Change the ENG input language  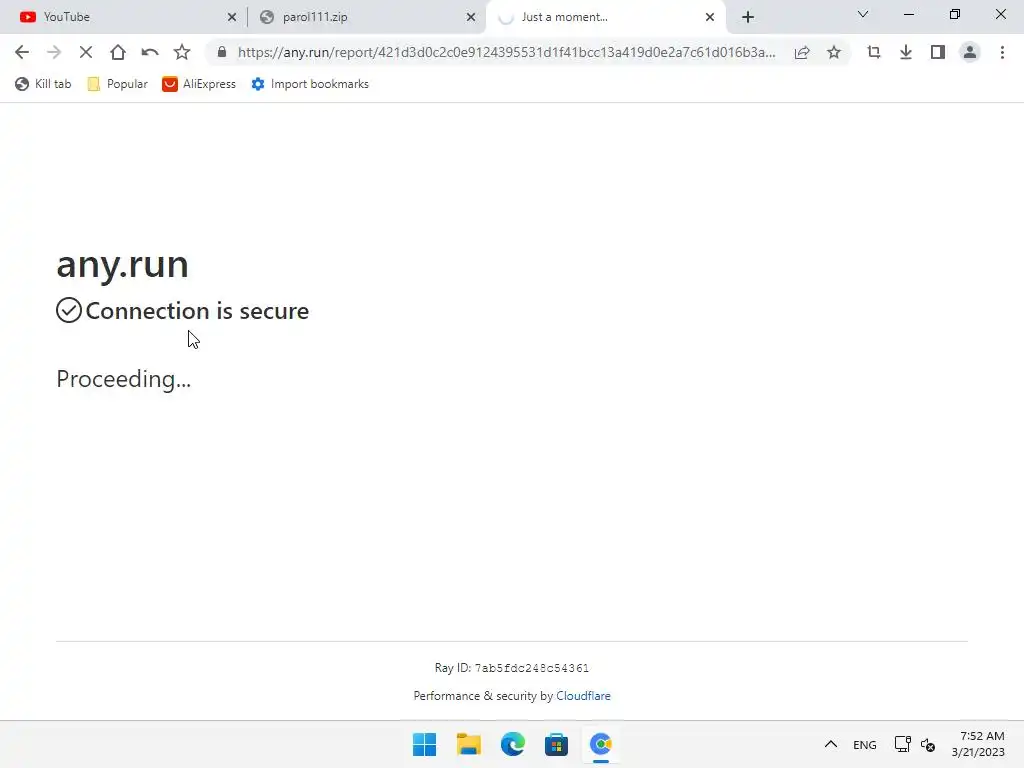(x=865, y=744)
